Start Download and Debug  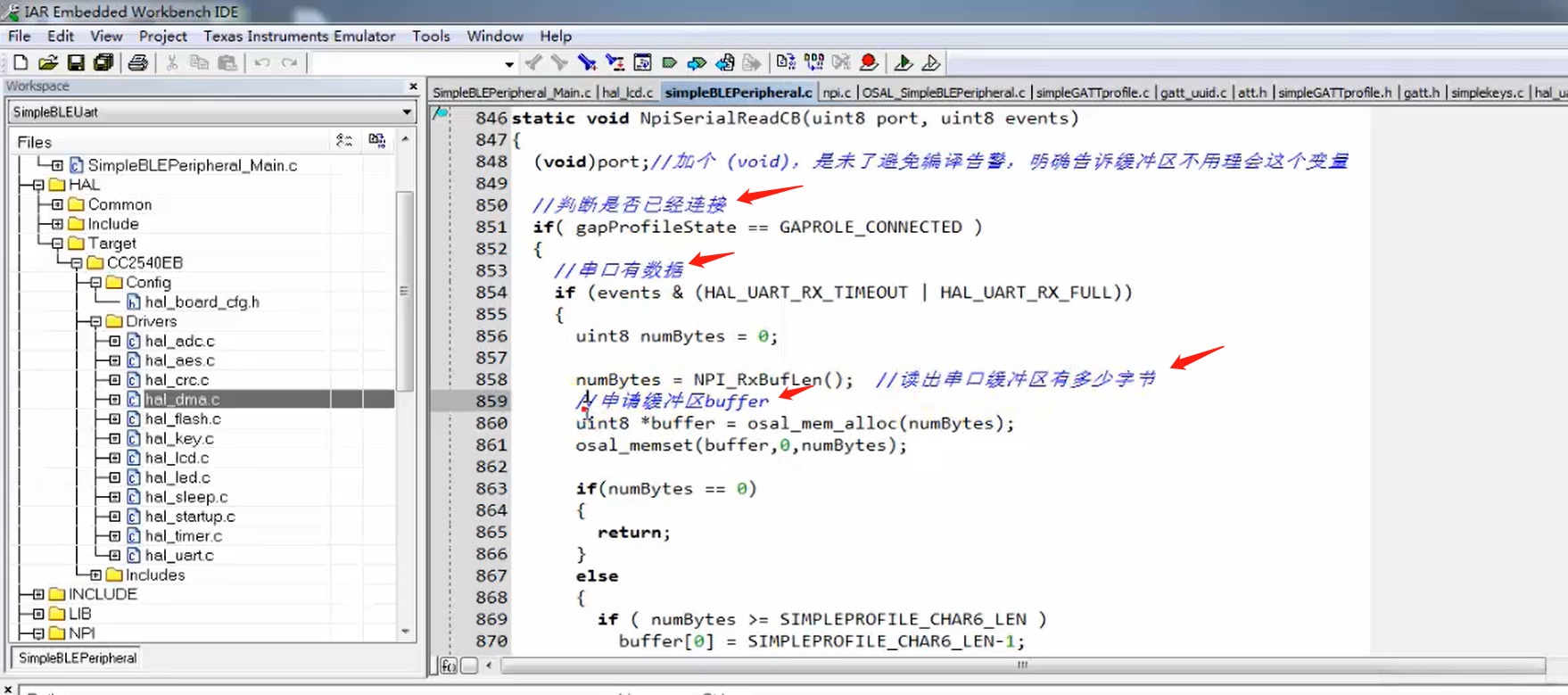coord(903,62)
